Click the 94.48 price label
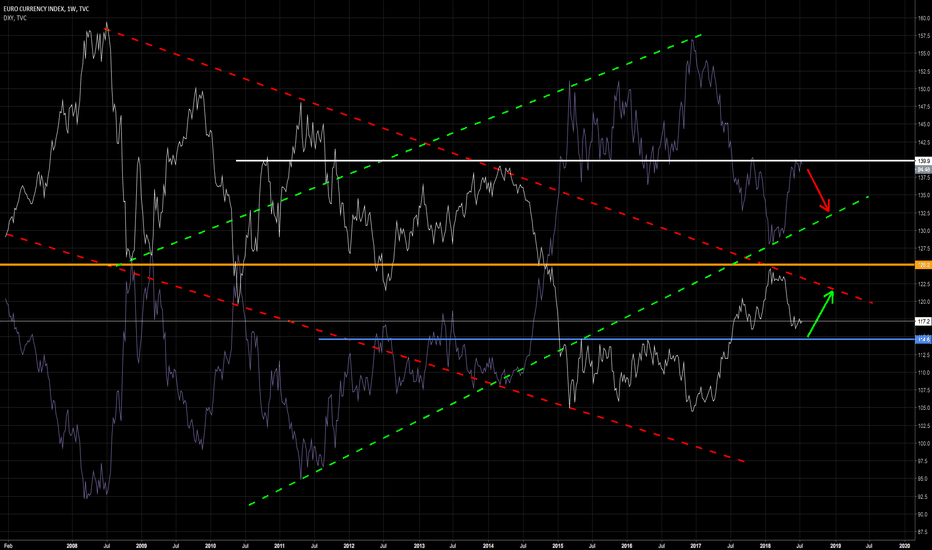Screen dimensions: 932x550 pyautogui.click(x=923, y=169)
